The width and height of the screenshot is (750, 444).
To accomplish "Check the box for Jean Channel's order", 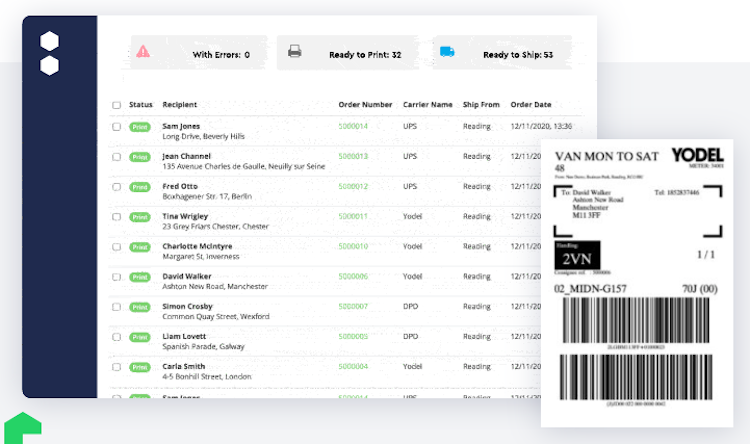I will (x=116, y=157).
